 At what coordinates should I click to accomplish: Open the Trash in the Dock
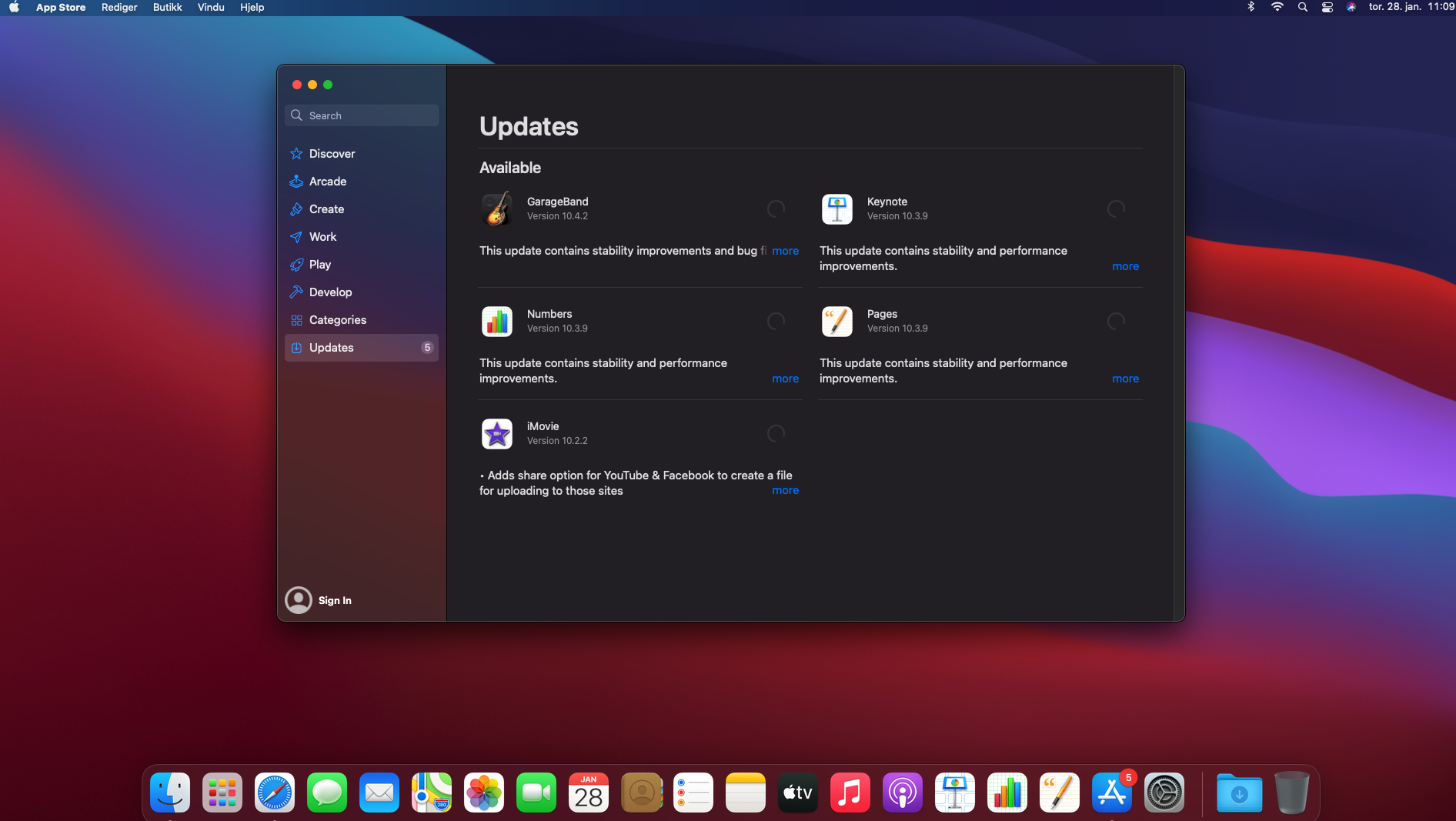point(1291,793)
